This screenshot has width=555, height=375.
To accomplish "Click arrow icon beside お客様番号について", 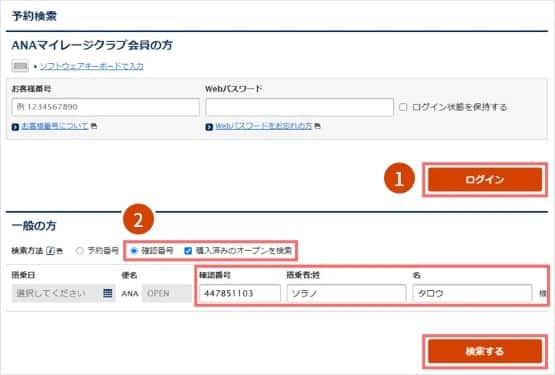I will tap(15, 126).
